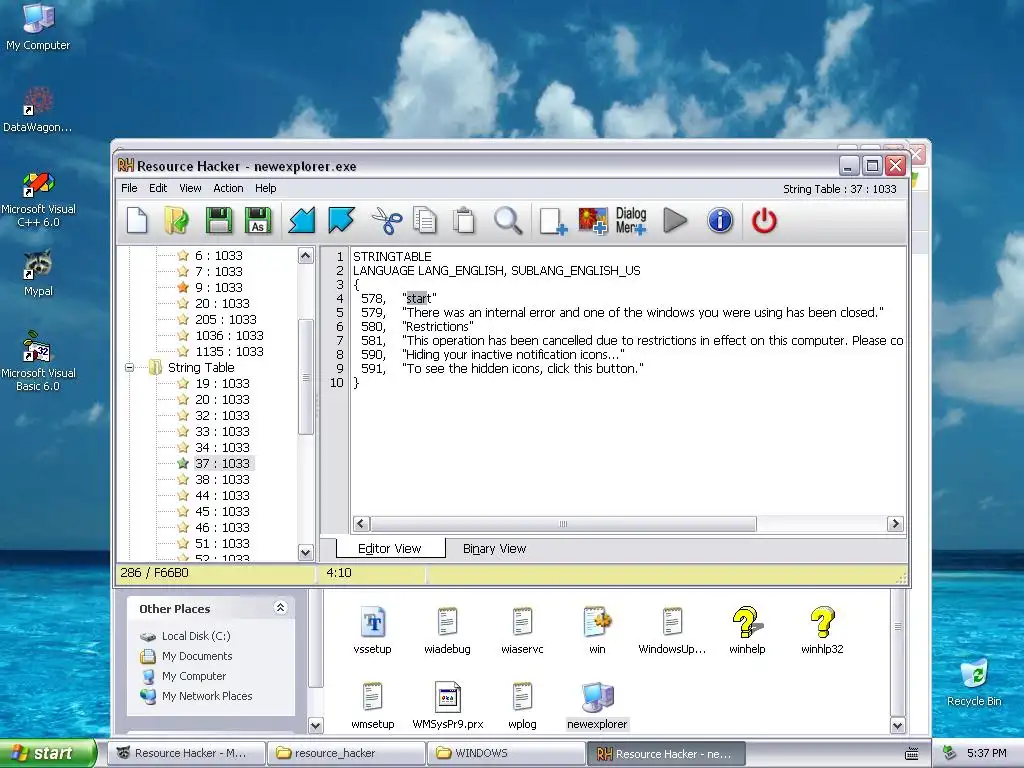Click the Cut scissors icon
Screen dimensions: 1024x768
click(387, 221)
